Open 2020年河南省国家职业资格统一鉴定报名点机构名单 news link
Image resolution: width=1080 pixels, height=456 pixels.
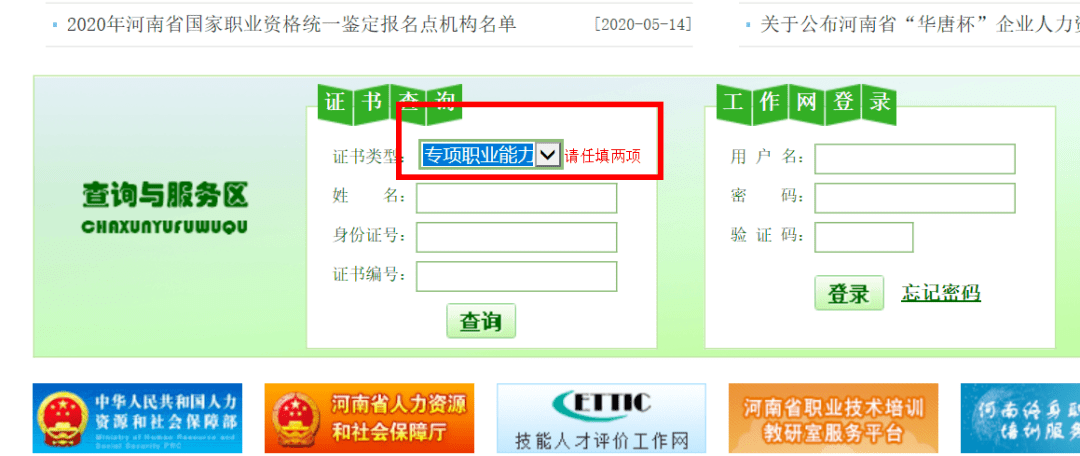pos(291,25)
